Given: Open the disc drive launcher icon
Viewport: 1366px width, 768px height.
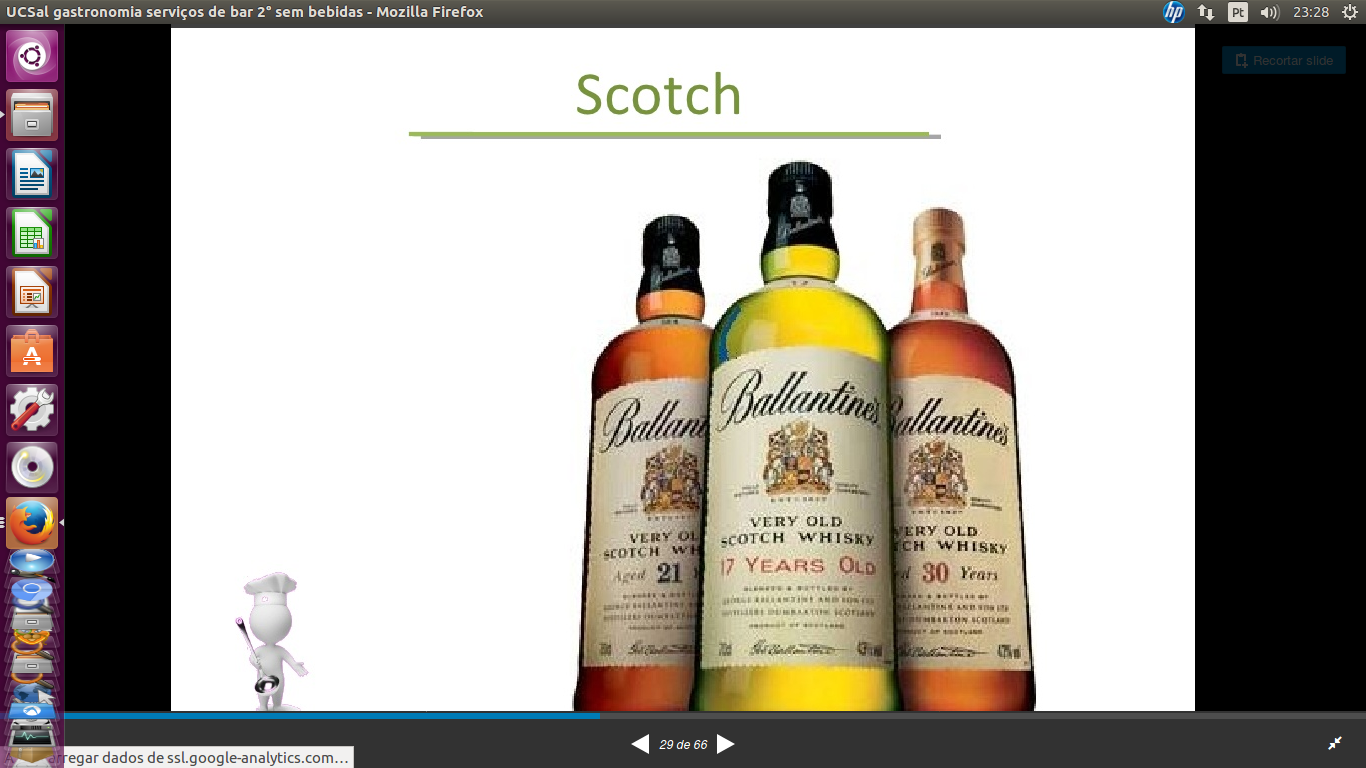Looking at the screenshot, I should 32,468.
